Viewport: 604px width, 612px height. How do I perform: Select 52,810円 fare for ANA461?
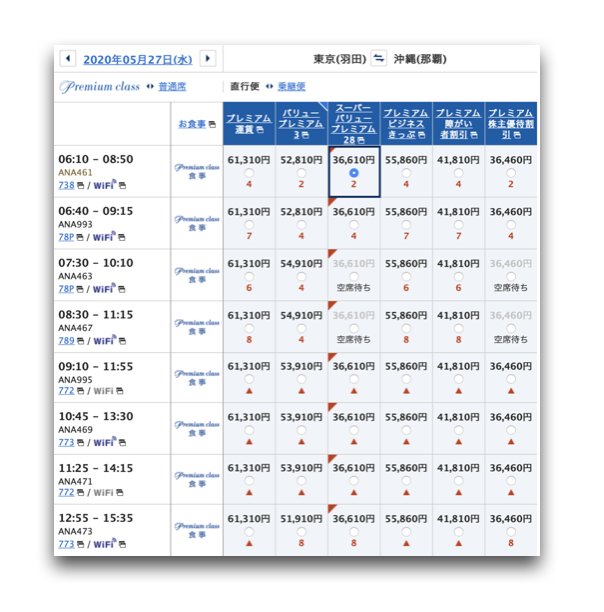click(301, 173)
